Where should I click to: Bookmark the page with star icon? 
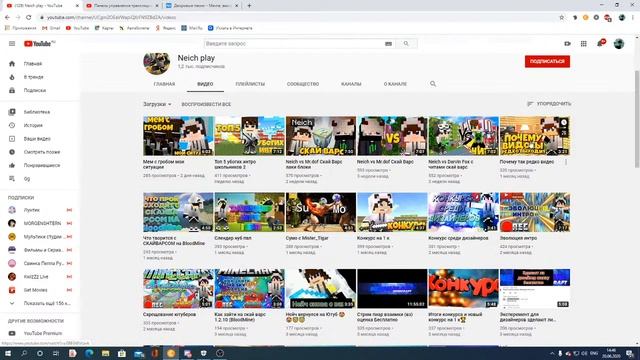point(562,18)
